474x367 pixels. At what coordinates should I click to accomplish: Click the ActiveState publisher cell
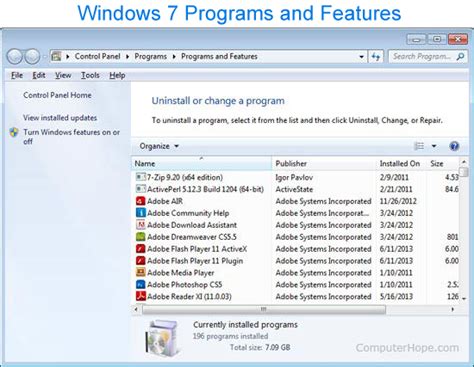pyautogui.click(x=294, y=189)
